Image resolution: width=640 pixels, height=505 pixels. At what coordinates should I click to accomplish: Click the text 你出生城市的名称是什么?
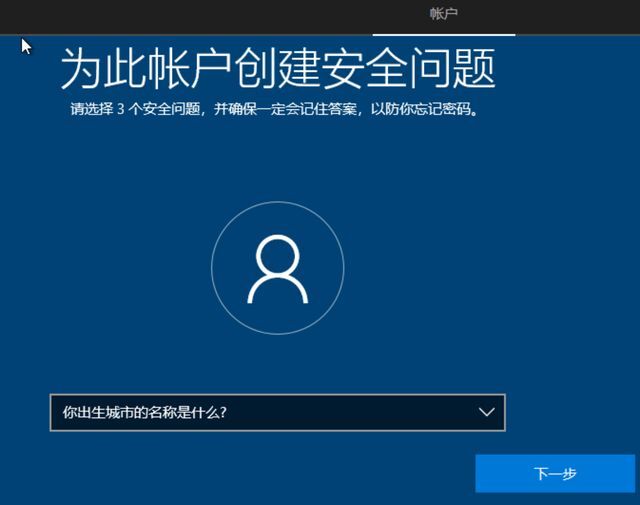[144, 412]
